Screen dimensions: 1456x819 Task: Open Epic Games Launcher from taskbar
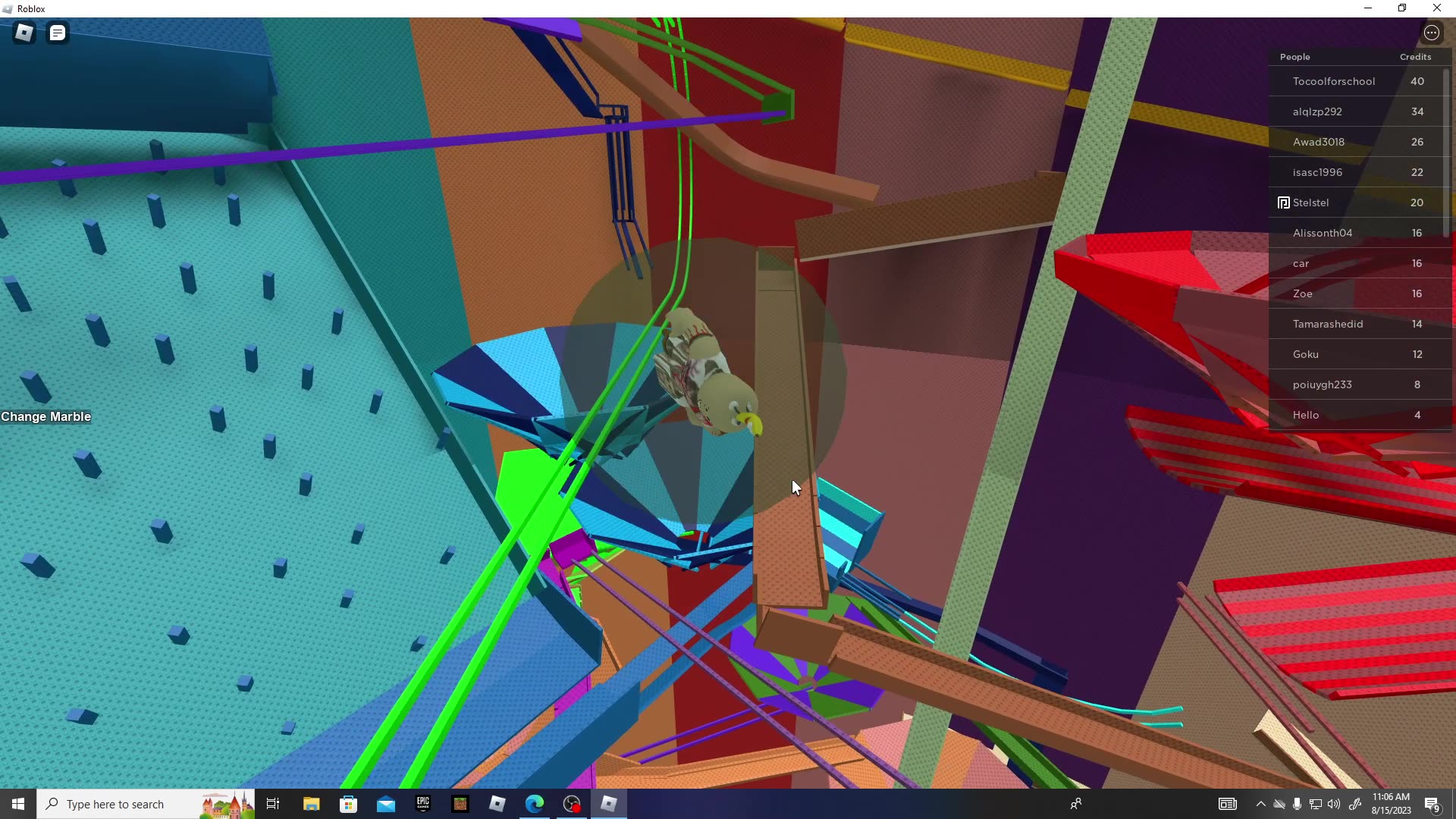coord(423,804)
